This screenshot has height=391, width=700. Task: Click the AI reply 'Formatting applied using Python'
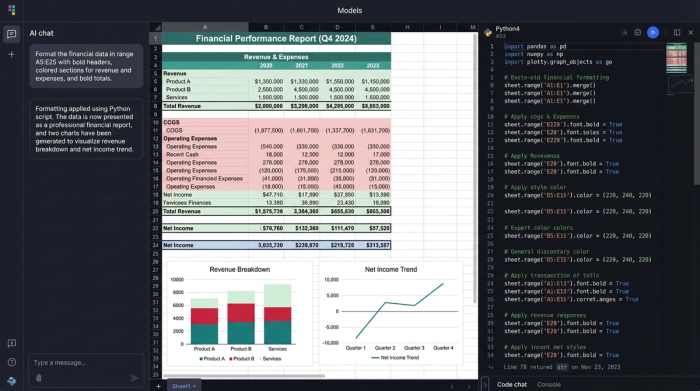pos(86,129)
